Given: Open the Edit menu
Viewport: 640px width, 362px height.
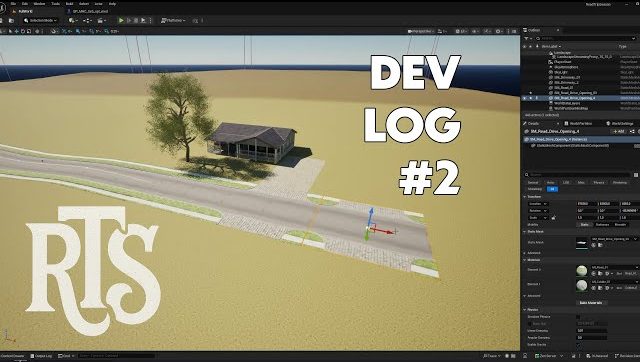Looking at the screenshot, I should click(25, 4).
